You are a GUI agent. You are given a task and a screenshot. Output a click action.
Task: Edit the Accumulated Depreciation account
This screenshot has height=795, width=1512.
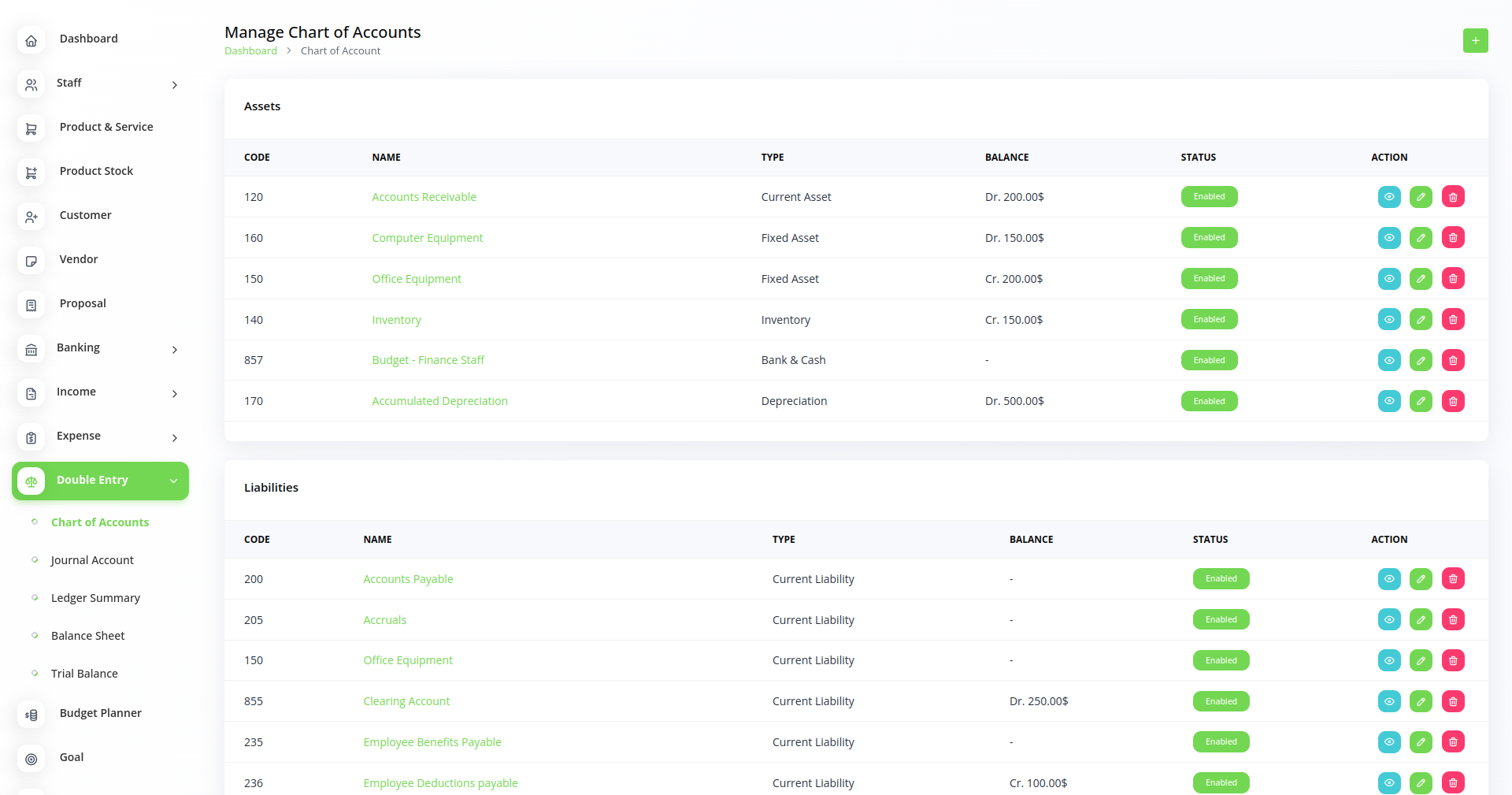[x=1421, y=401]
